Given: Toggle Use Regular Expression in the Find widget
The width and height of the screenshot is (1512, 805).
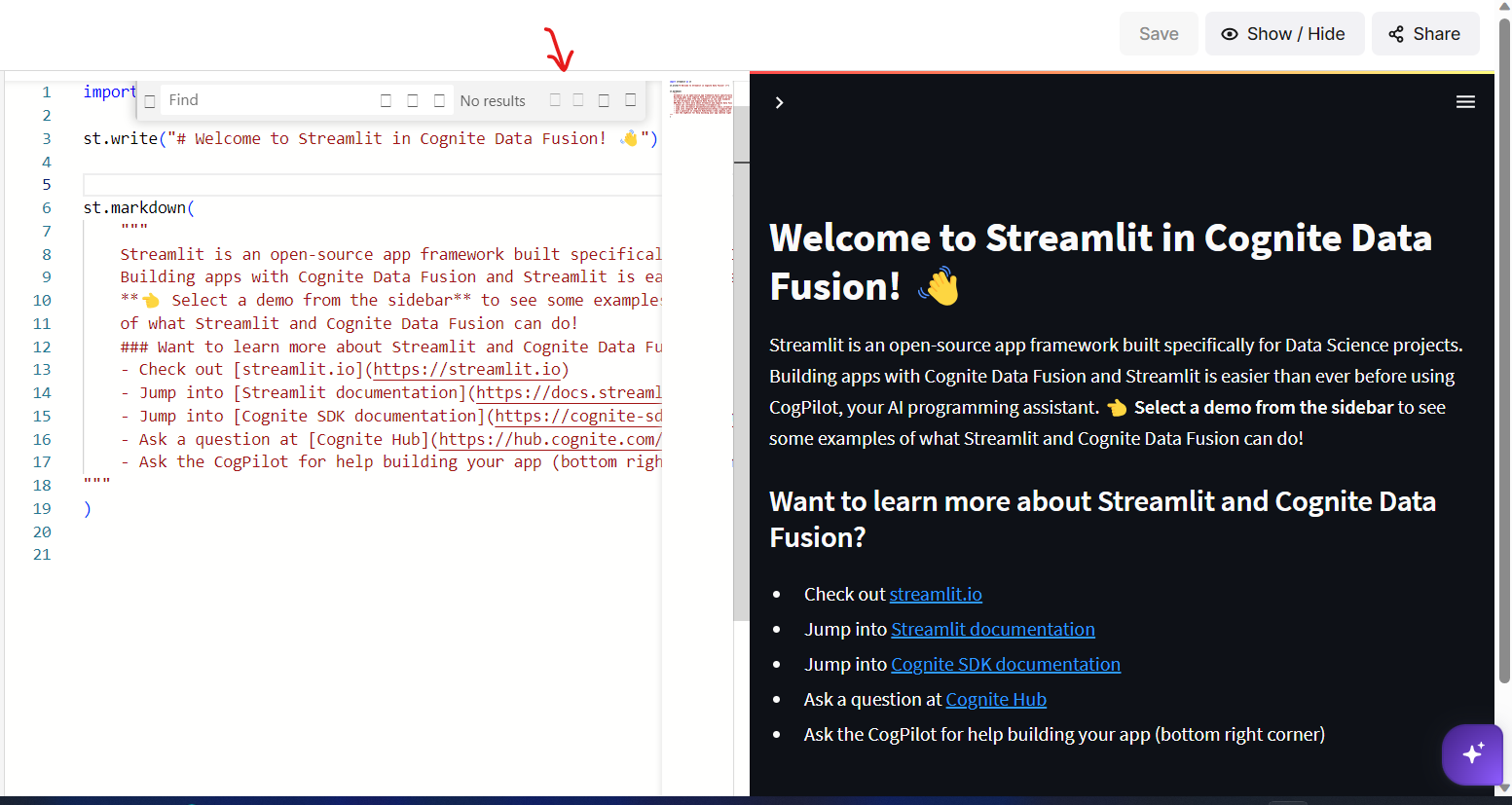Looking at the screenshot, I should (x=439, y=100).
